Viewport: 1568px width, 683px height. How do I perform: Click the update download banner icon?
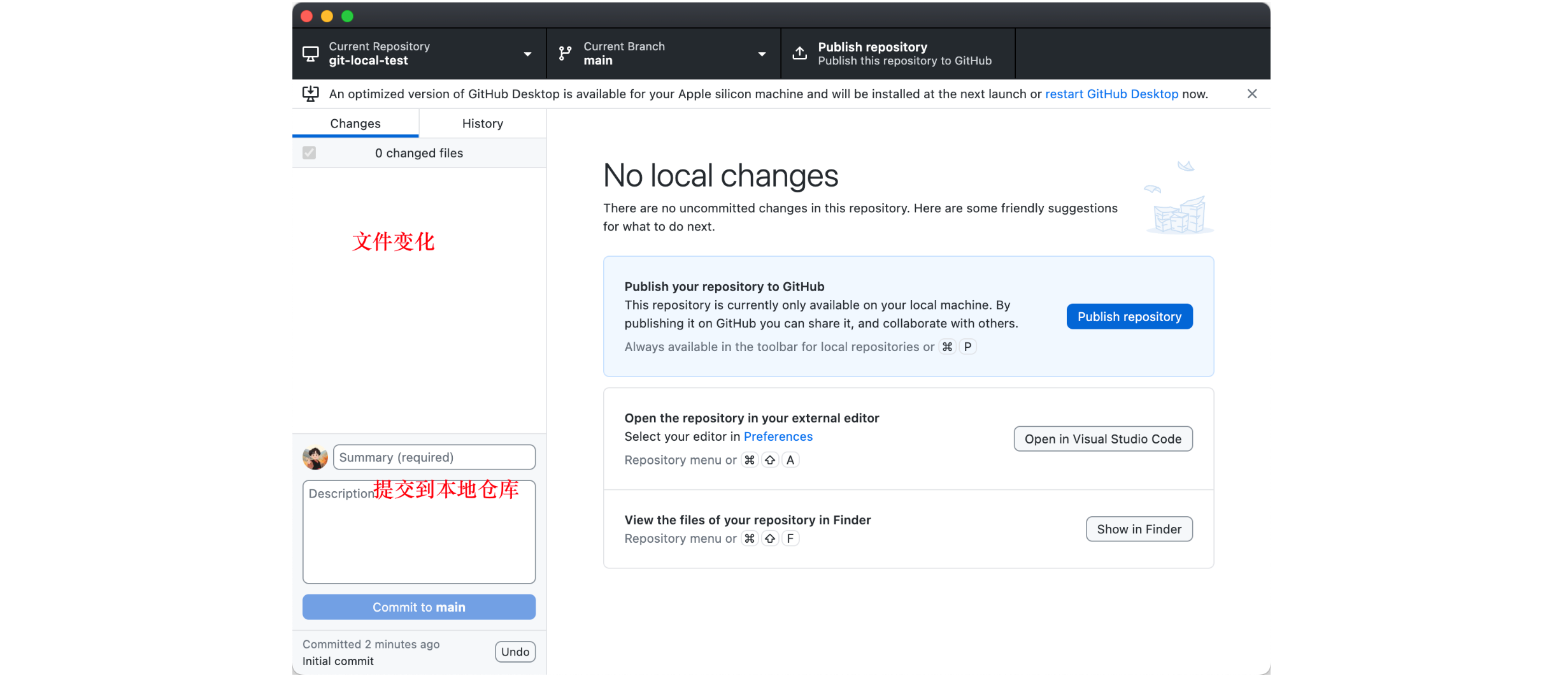click(x=310, y=94)
